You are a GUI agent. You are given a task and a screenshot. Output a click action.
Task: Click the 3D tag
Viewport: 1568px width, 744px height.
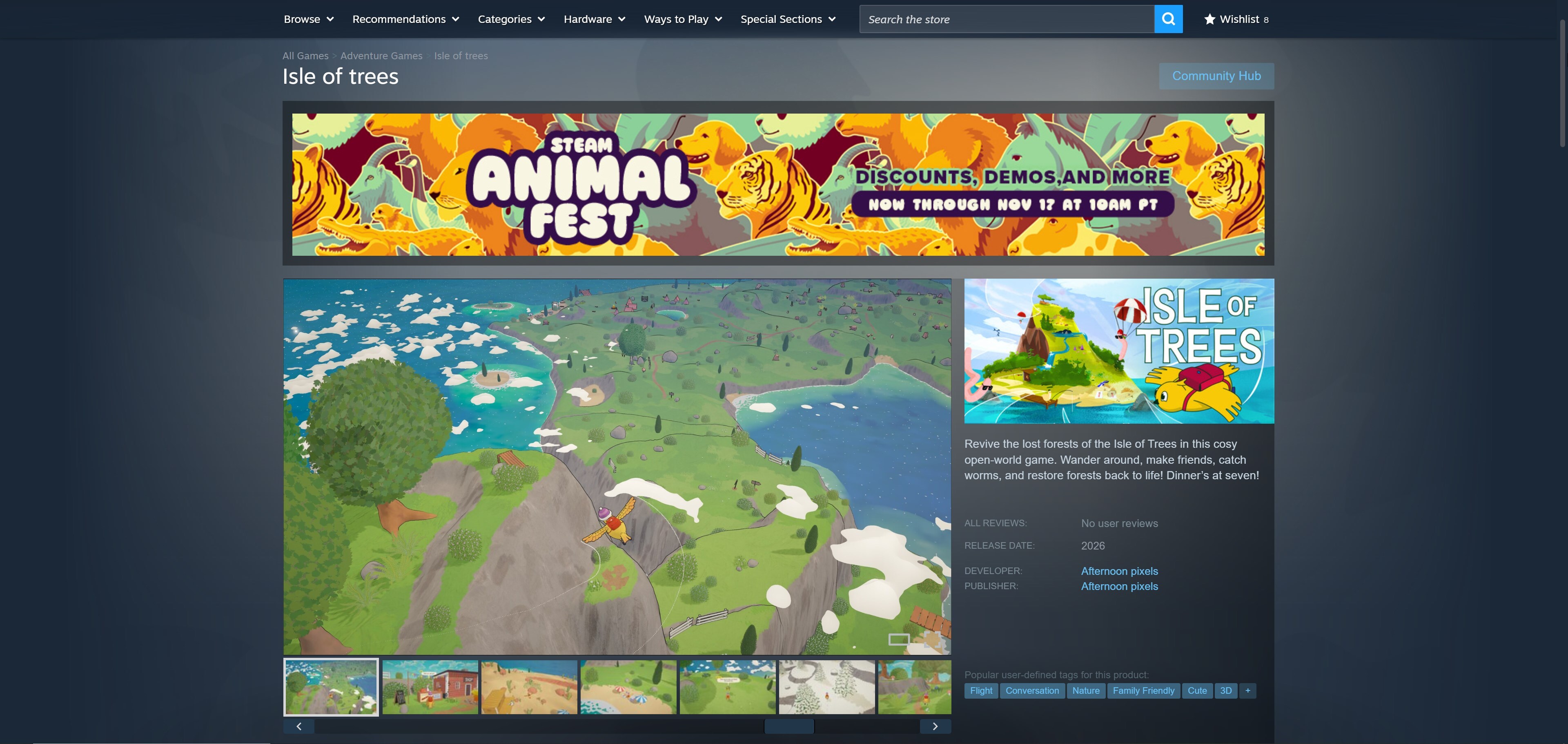1225,690
